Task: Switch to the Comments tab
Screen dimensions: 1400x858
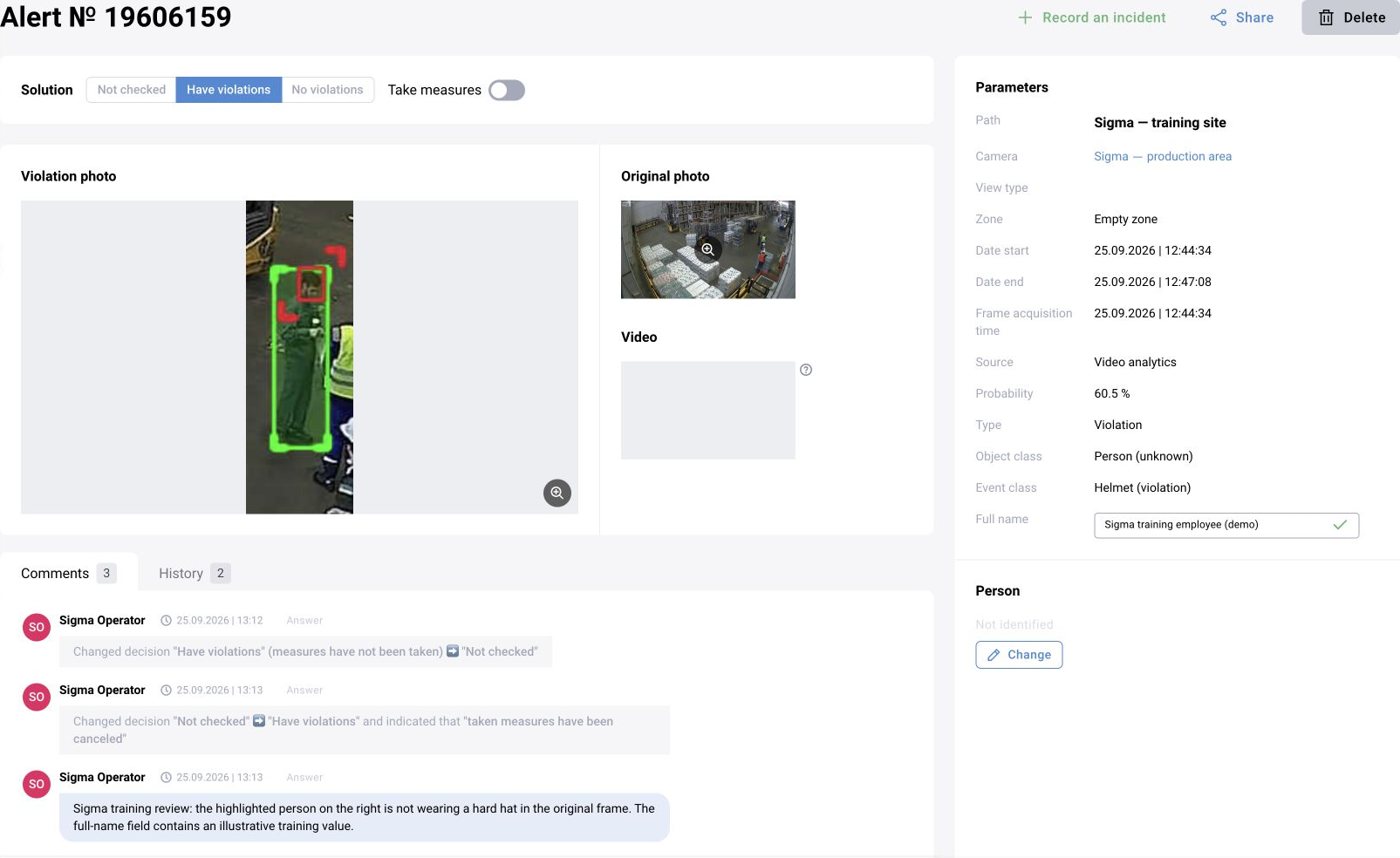Action: tap(68, 573)
